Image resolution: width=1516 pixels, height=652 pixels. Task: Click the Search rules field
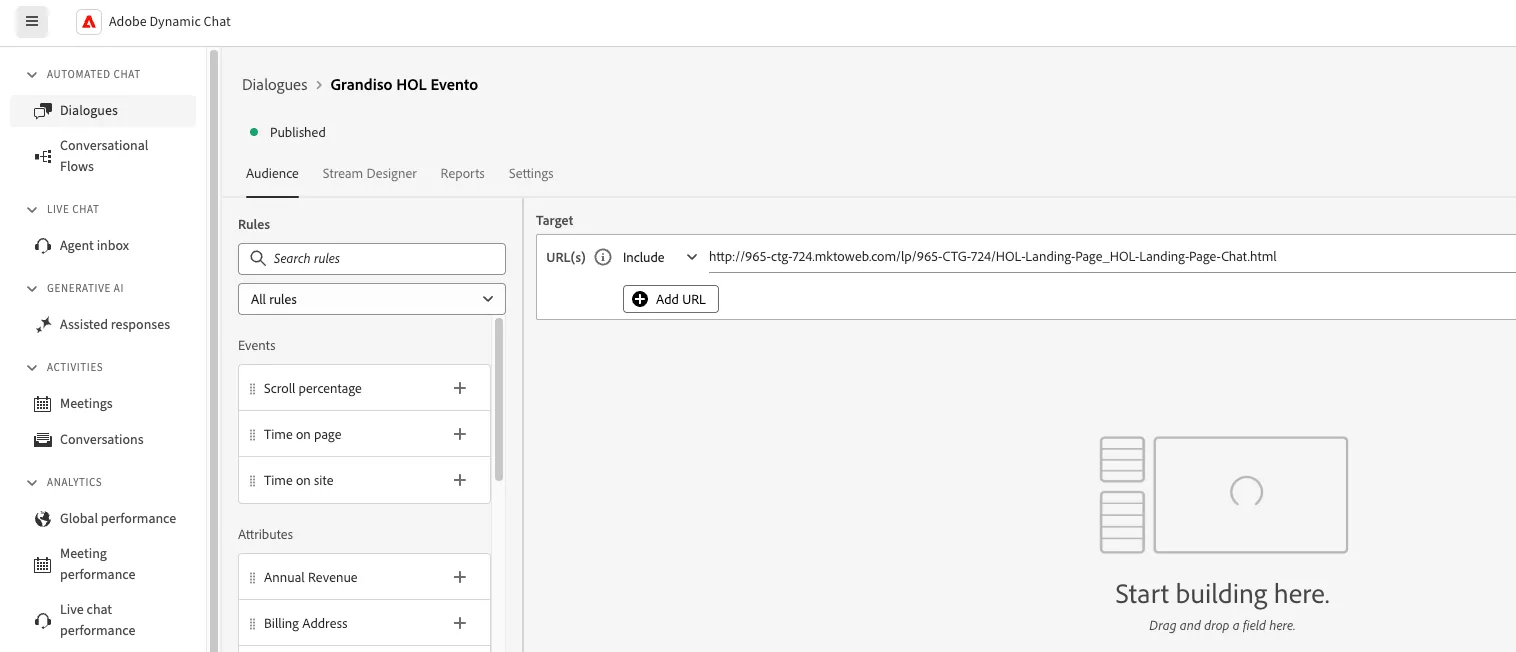point(372,258)
